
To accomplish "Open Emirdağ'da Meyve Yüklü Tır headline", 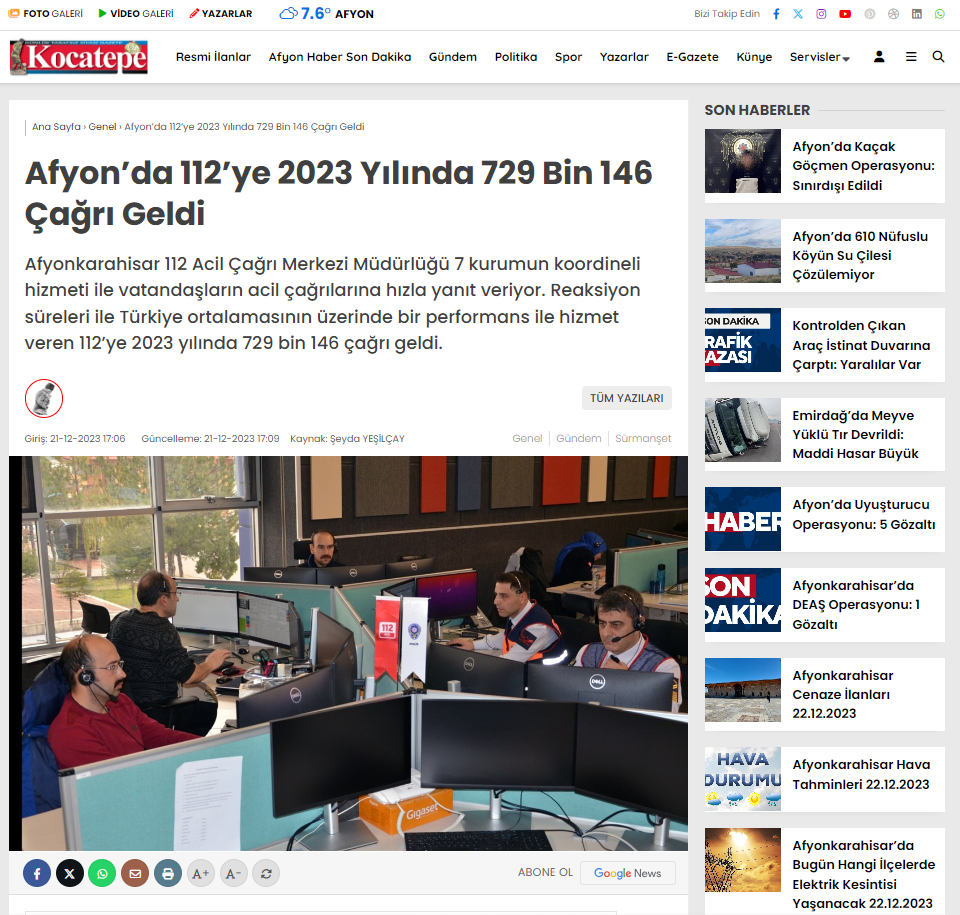I will (x=855, y=434).
